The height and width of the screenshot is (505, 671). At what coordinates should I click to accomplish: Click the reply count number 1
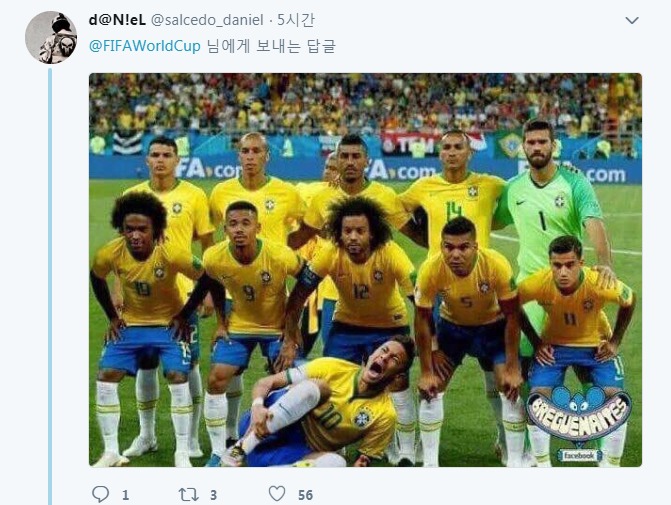125,495
